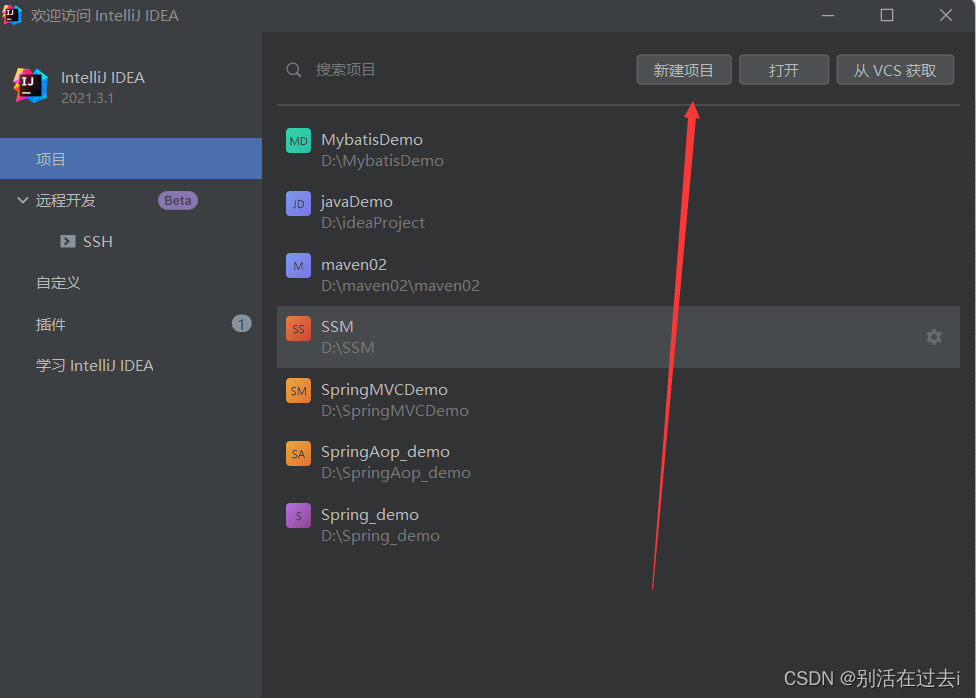This screenshot has height=698, width=976.
Task: Click the IntelliJ IDEA logo in sidebar
Action: (30, 85)
